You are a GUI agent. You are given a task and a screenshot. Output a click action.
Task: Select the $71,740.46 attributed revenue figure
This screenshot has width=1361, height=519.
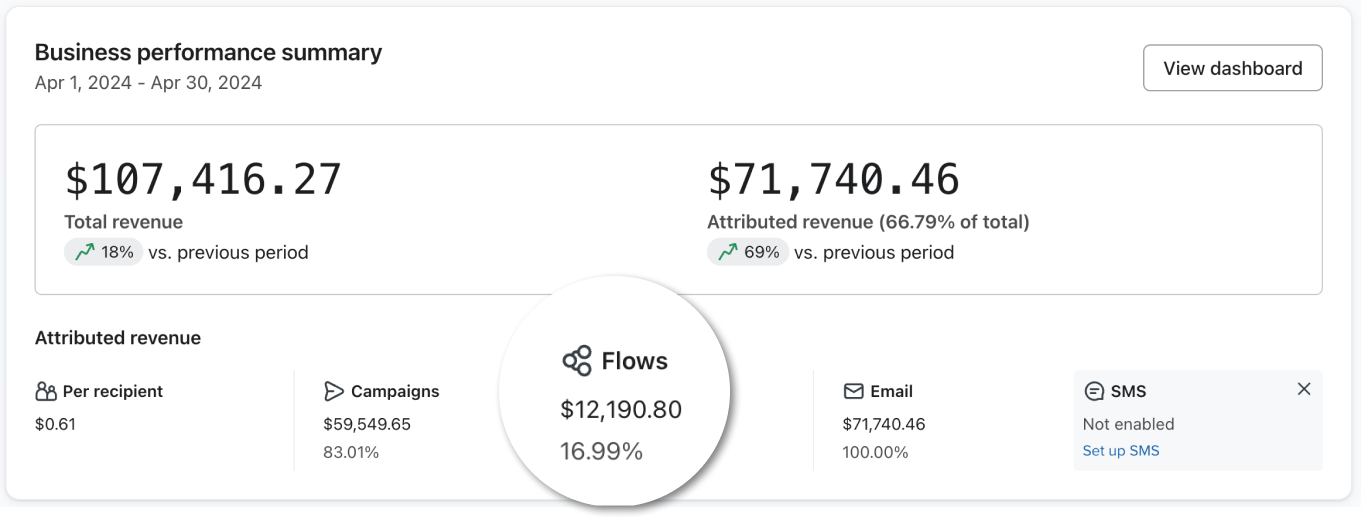point(833,179)
